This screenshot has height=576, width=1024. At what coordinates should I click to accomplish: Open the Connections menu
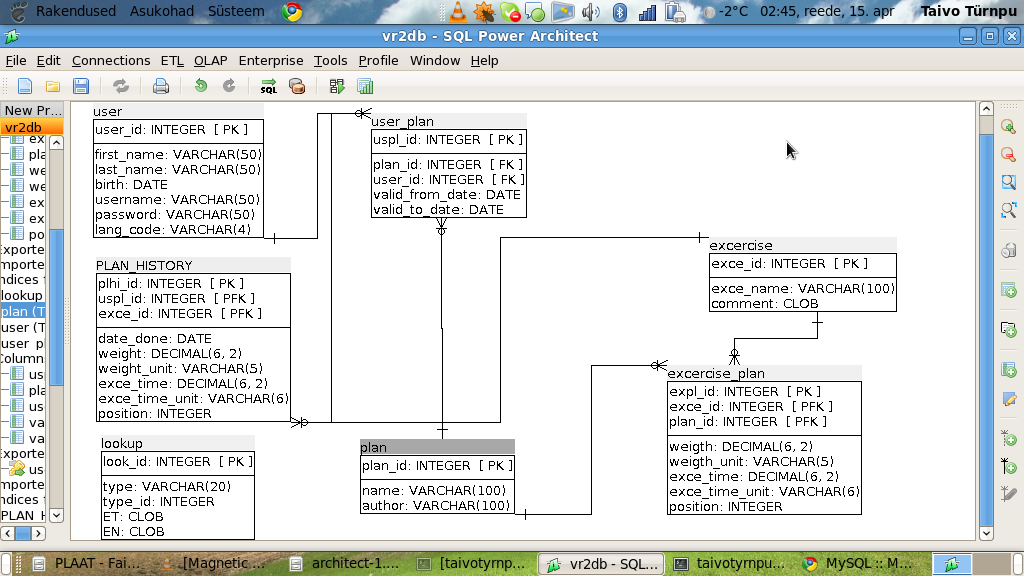pyautogui.click(x=111, y=61)
